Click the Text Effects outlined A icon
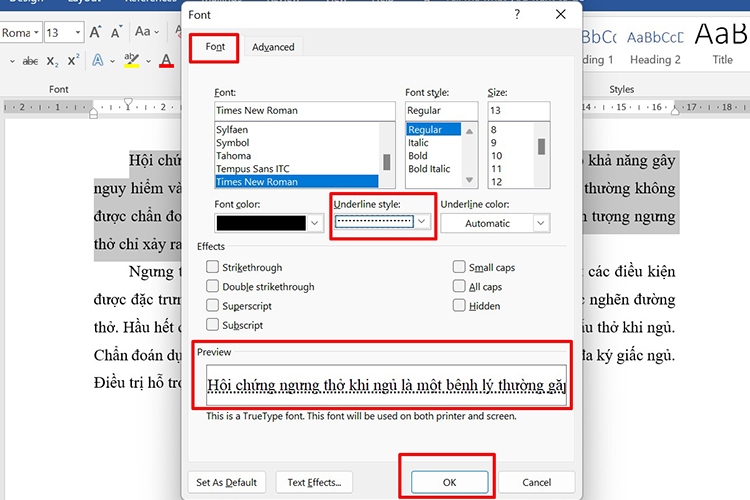Viewport: 750px width, 500px height. click(98, 61)
